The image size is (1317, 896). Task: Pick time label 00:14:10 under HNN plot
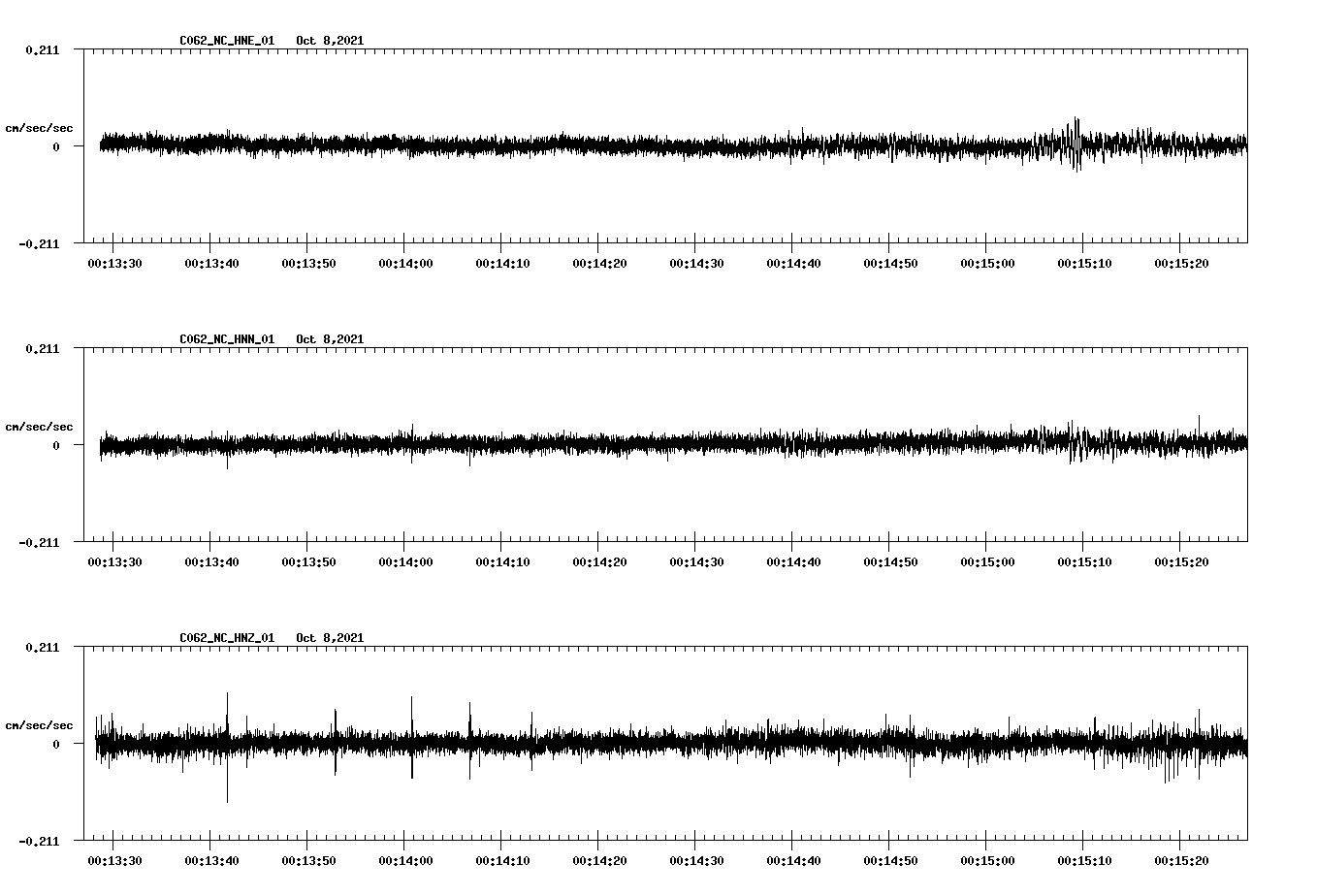[502, 562]
